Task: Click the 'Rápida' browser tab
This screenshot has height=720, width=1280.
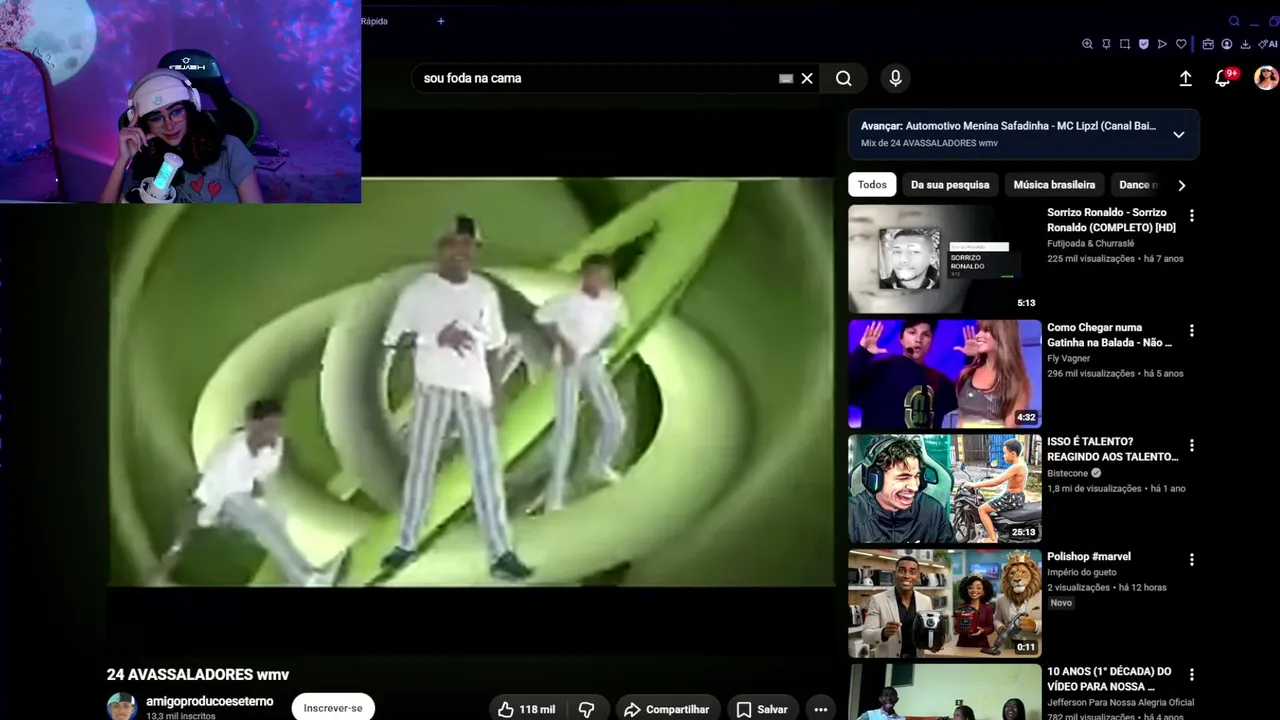Action: click(374, 21)
